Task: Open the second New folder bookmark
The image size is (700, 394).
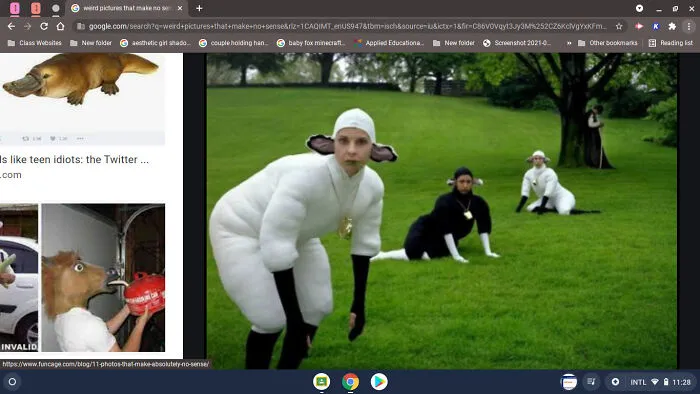Action: tap(454, 43)
